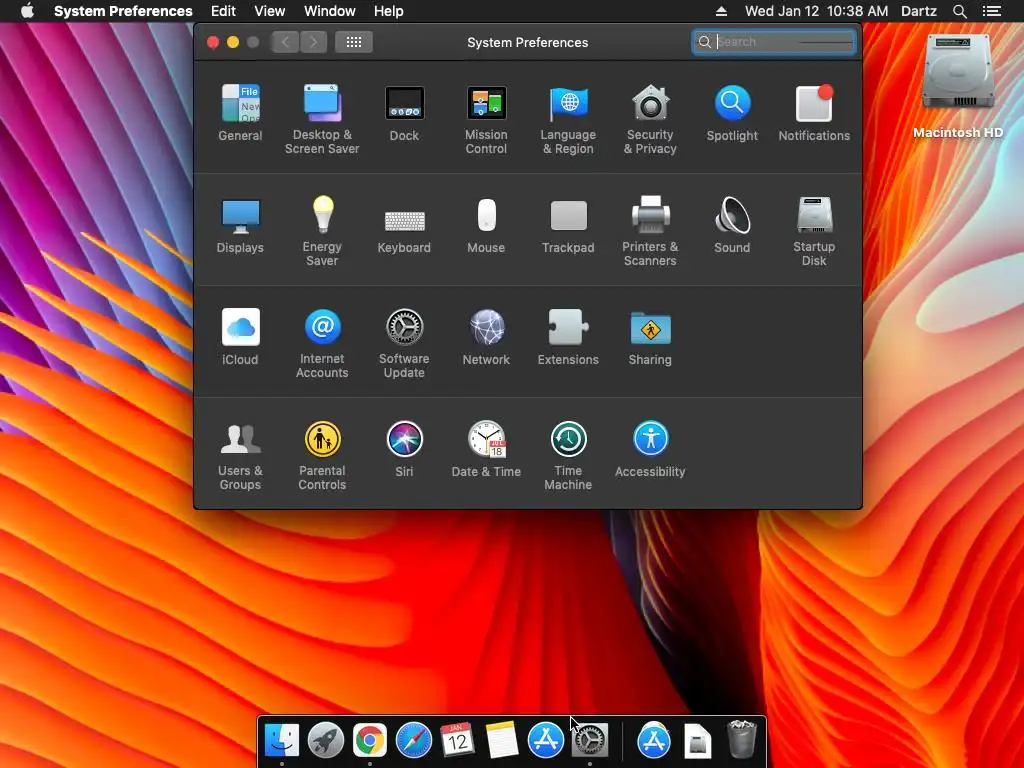The width and height of the screenshot is (1024, 768).
Task: Open Users & Groups preferences
Action: pyautogui.click(x=240, y=455)
